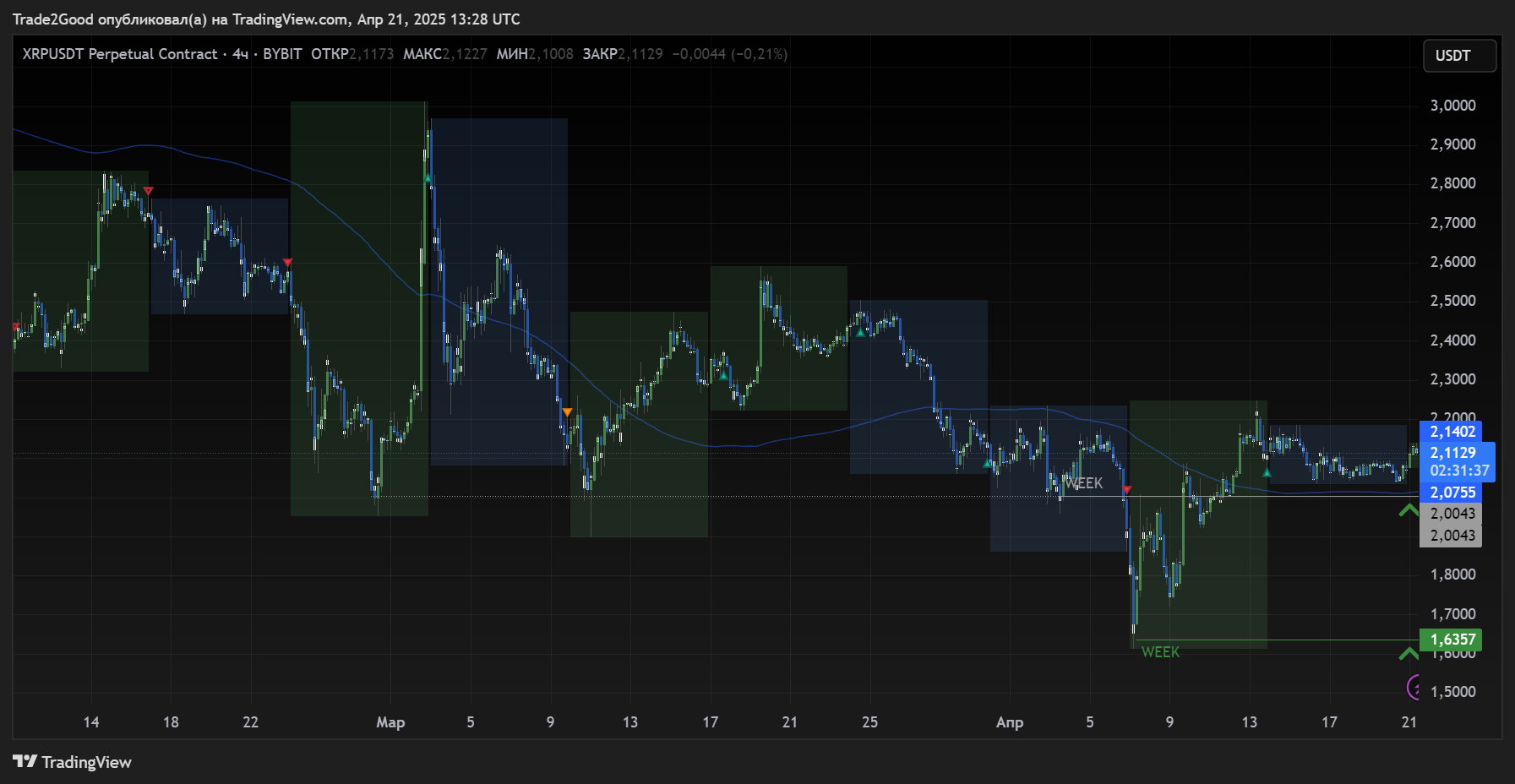
Task: Select teal triangle on the tall March spike candle
Action: point(428,177)
